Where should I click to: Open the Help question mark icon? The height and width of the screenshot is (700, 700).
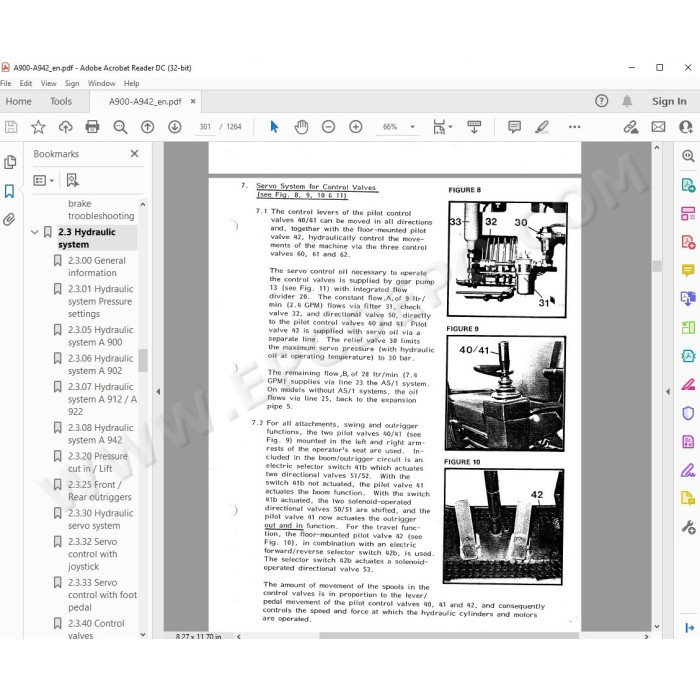point(601,101)
